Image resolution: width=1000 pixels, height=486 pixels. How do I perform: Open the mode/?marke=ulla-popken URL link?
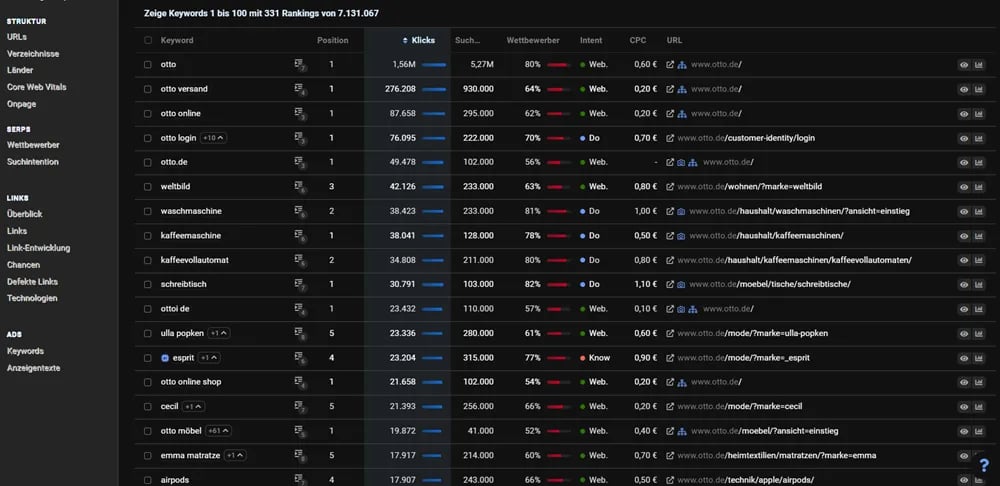click(x=753, y=333)
